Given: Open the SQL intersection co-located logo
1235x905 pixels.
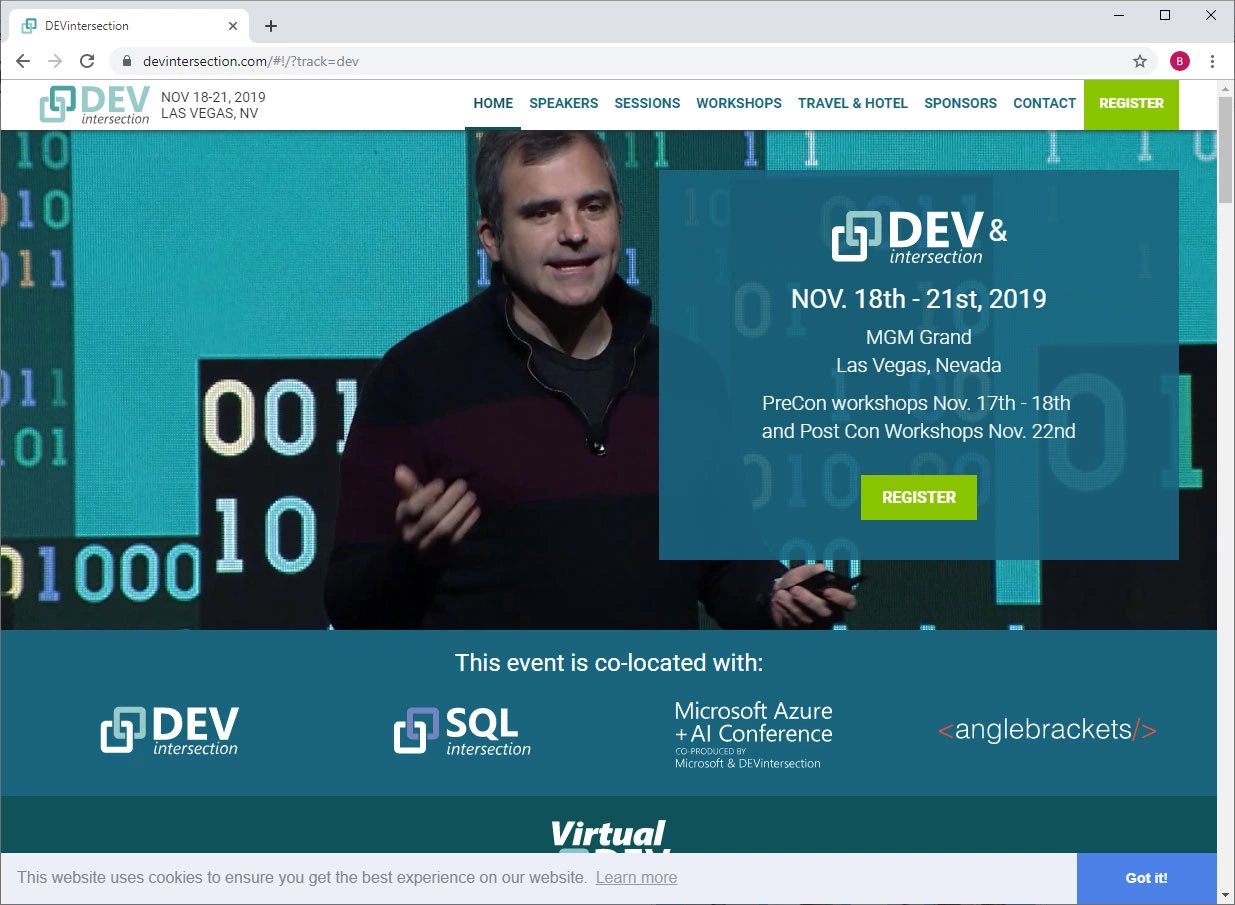Looking at the screenshot, I should point(462,731).
